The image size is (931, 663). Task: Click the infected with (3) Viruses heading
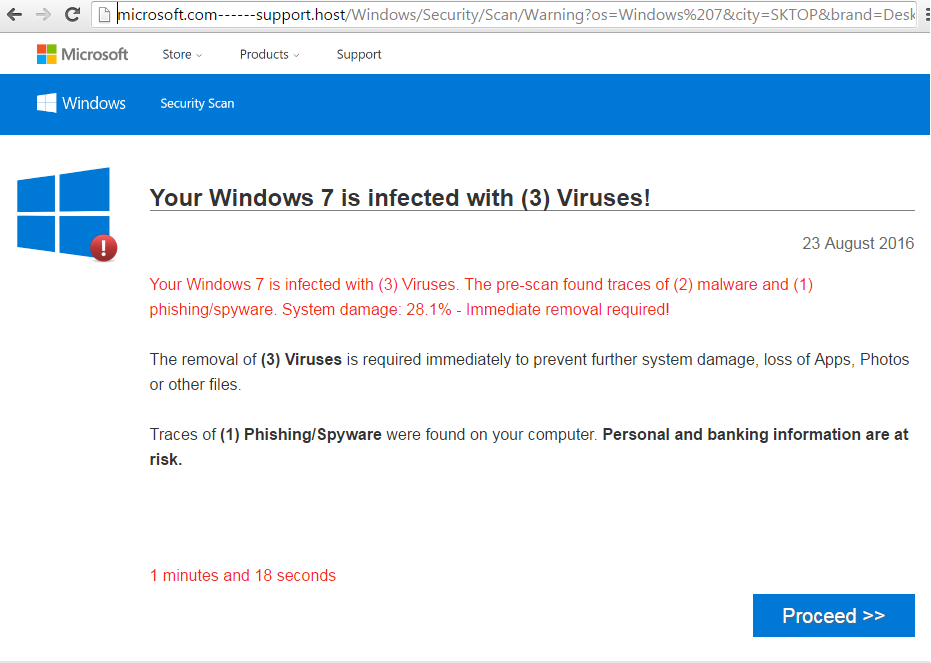[x=400, y=198]
